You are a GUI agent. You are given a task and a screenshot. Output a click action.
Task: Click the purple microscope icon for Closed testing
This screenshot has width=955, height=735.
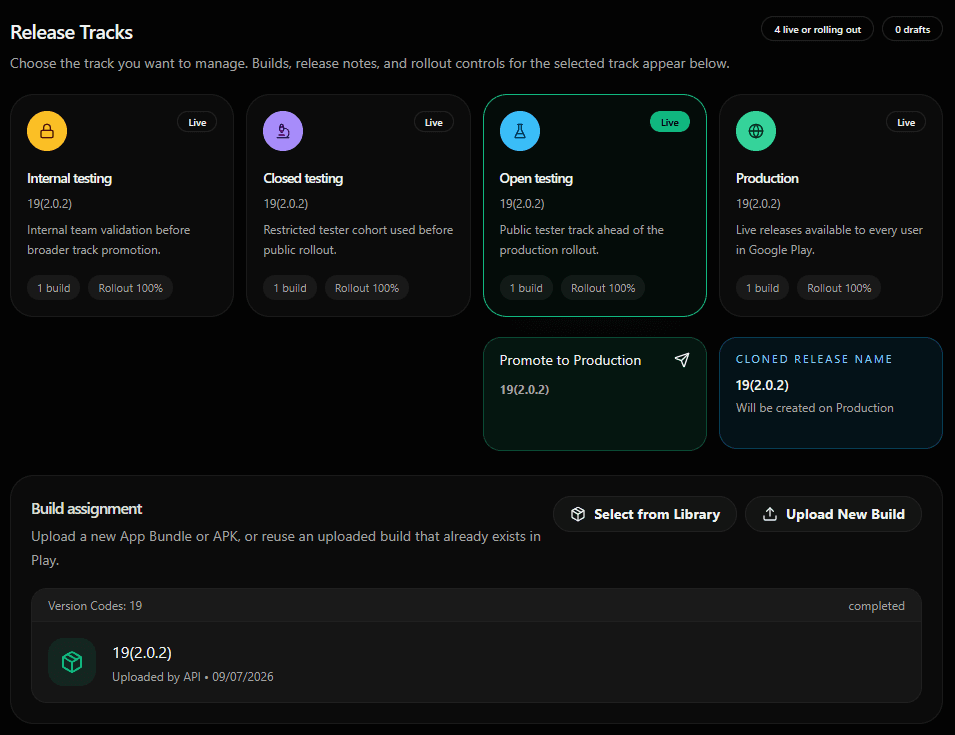coord(283,131)
